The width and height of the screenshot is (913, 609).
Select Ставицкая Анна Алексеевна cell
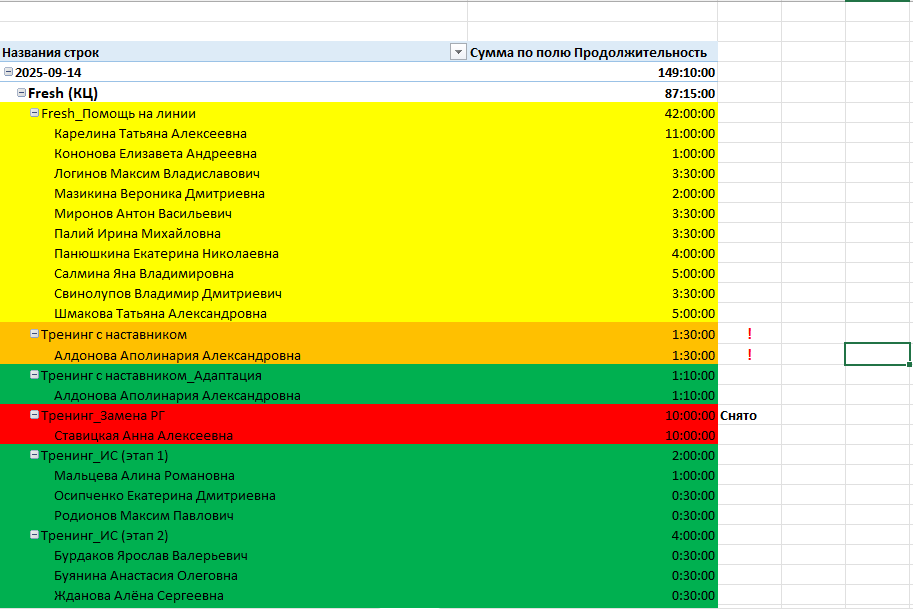(x=143, y=435)
